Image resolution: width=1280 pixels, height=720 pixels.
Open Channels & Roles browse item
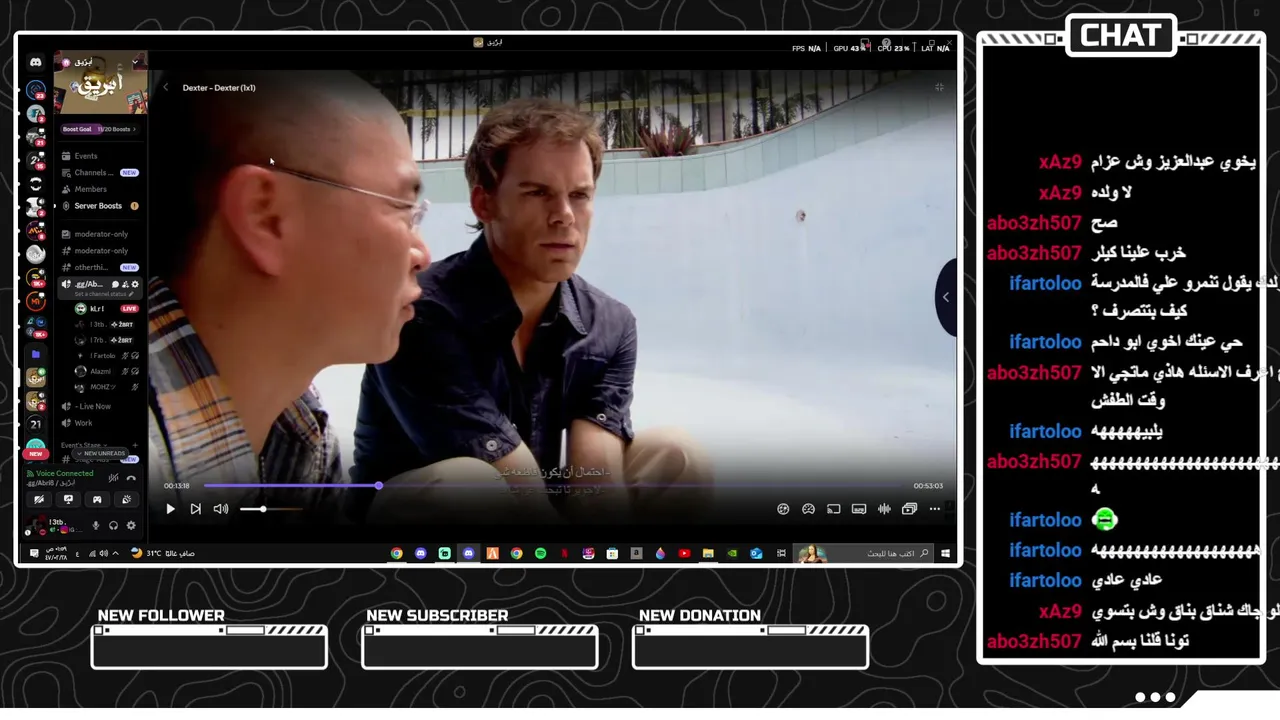coord(100,173)
